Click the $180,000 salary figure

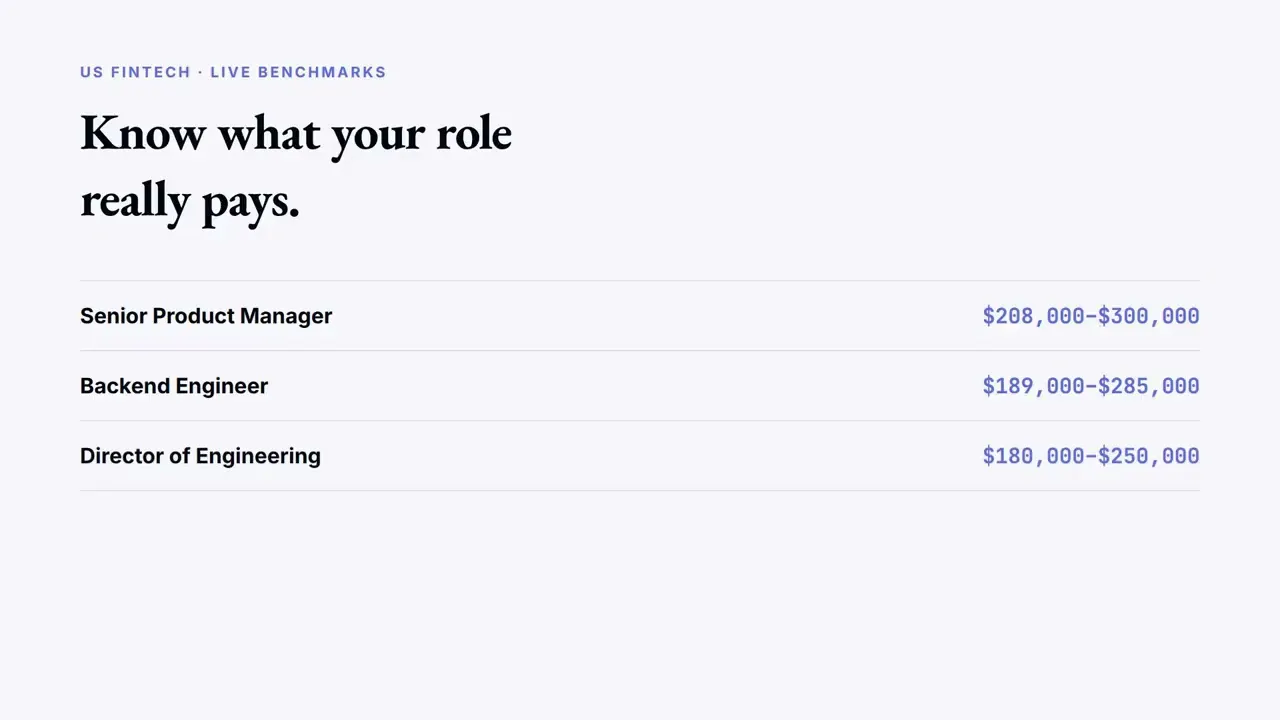click(1033, 456)
